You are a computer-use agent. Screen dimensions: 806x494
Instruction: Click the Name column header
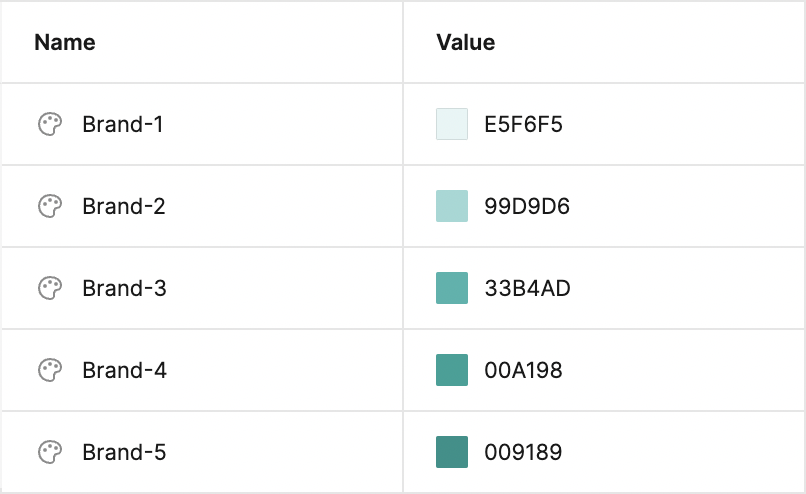click(65, 43)
